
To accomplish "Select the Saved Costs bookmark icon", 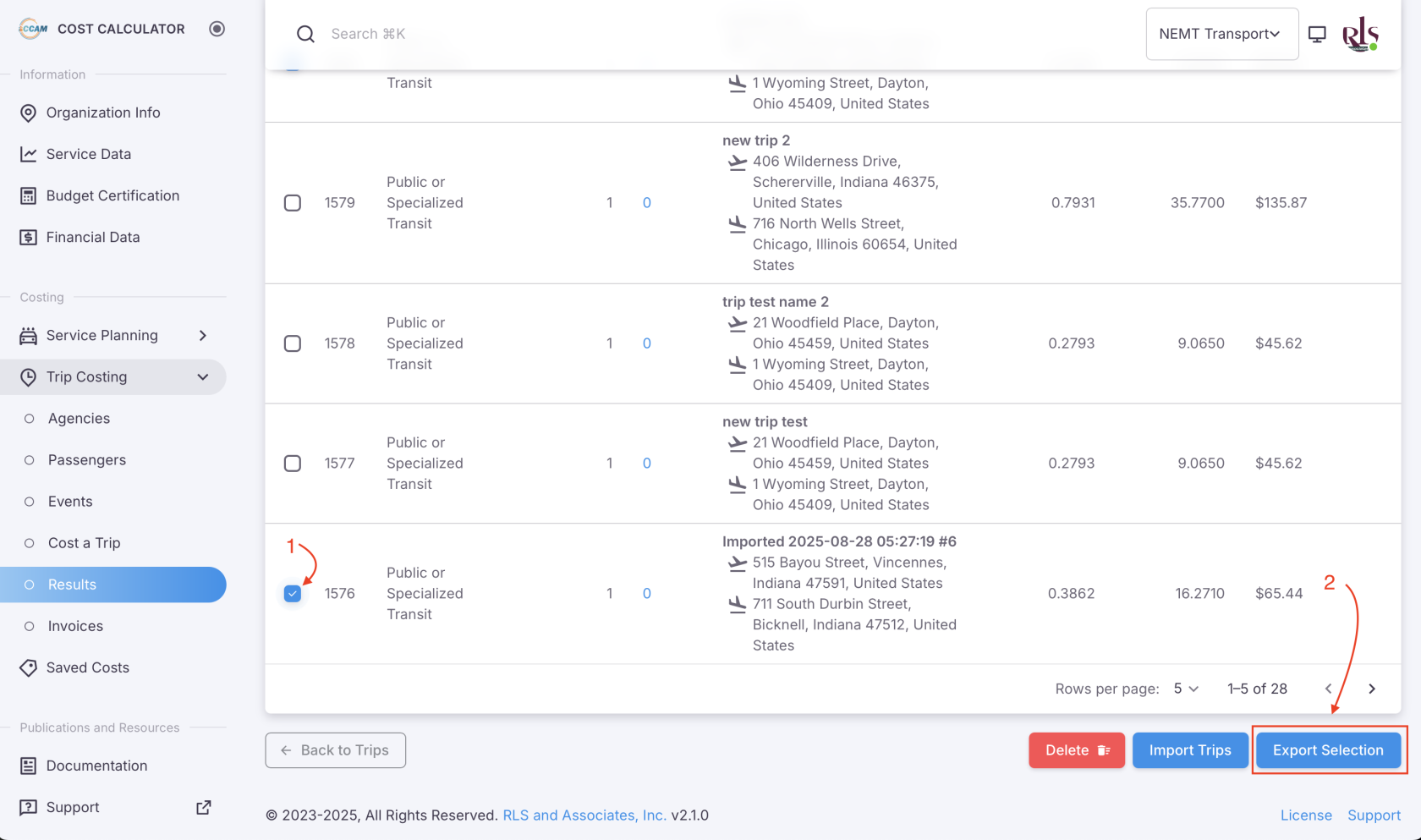I will click(28, 667).
